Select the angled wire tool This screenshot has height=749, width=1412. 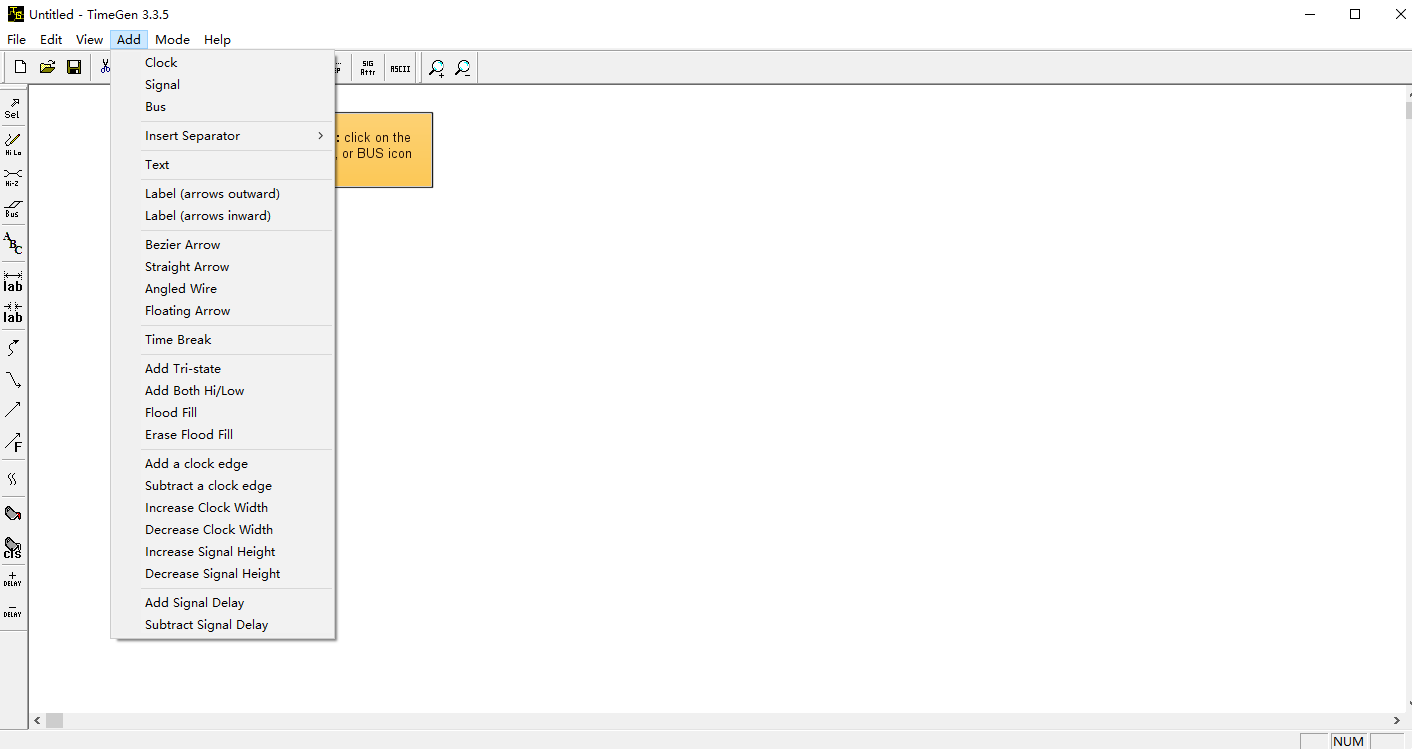pos(13,380)
